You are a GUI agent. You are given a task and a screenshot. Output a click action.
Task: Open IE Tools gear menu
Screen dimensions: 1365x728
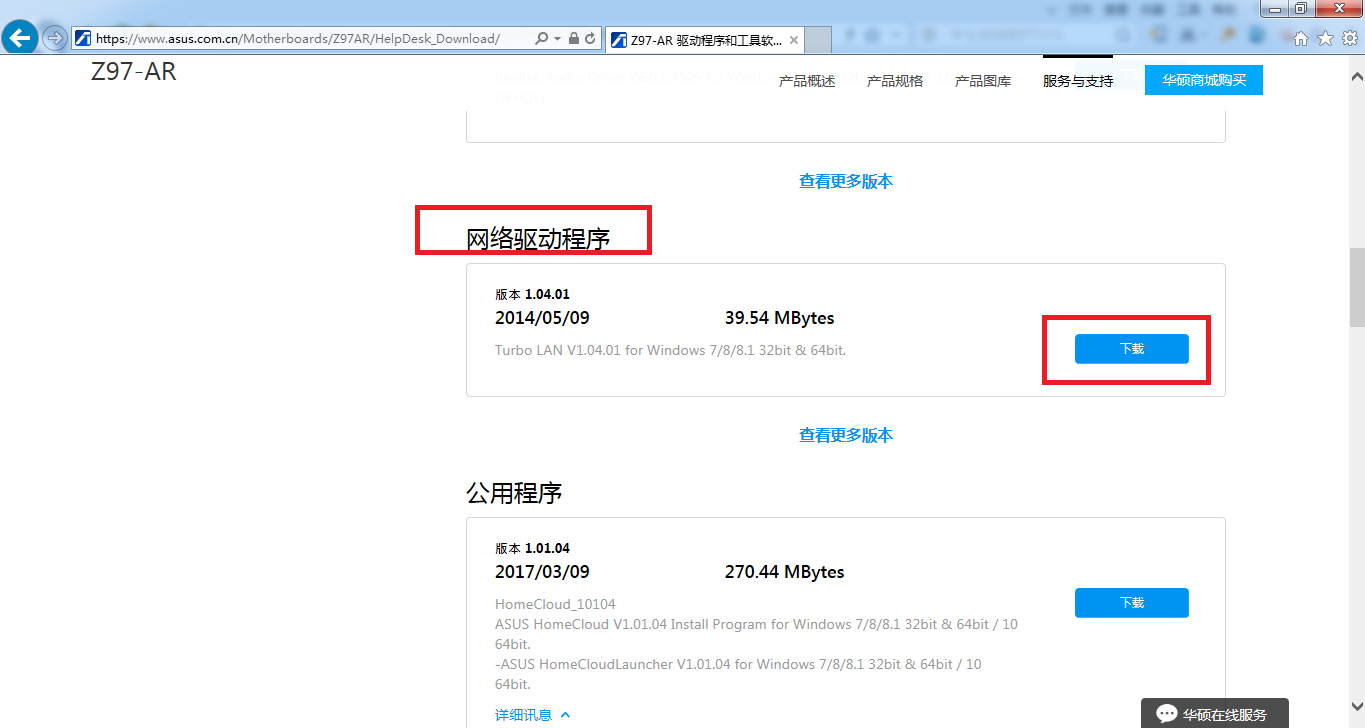point(1349,38)
